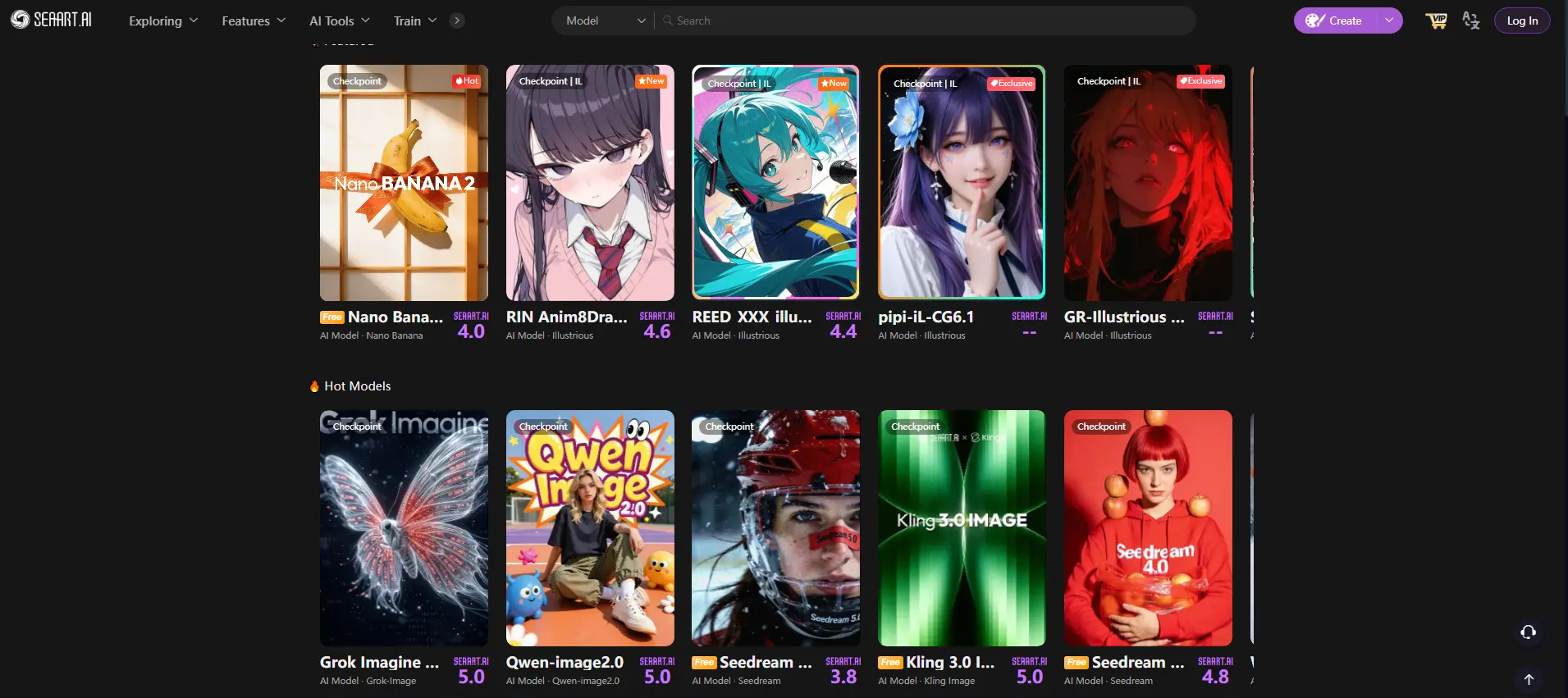Open the Features menu
Screen dimensions: 1568x698
point(253,21)
